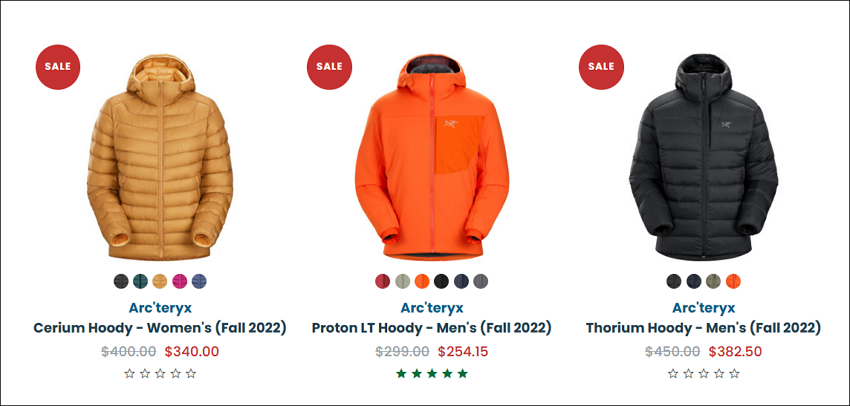Open the yellow Cerium Hoody jacket image

coord(160,157)
